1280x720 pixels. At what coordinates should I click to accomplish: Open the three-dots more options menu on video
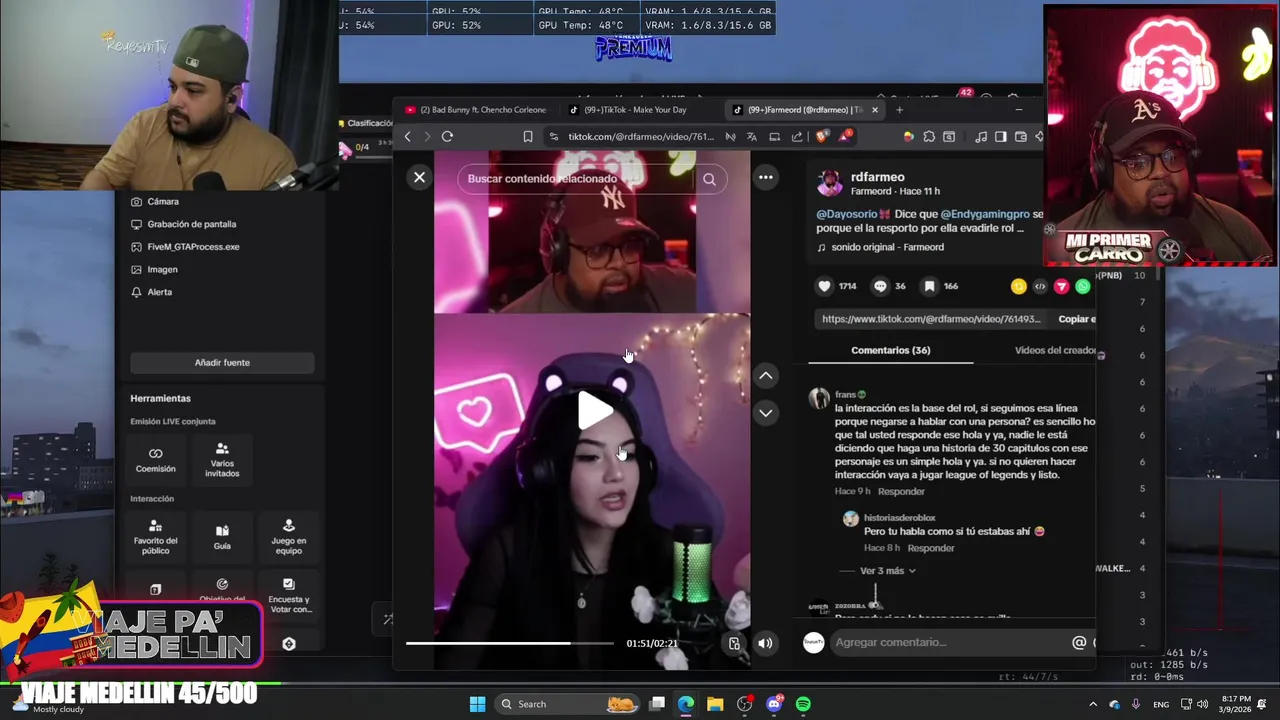click(x=765, y=177)
